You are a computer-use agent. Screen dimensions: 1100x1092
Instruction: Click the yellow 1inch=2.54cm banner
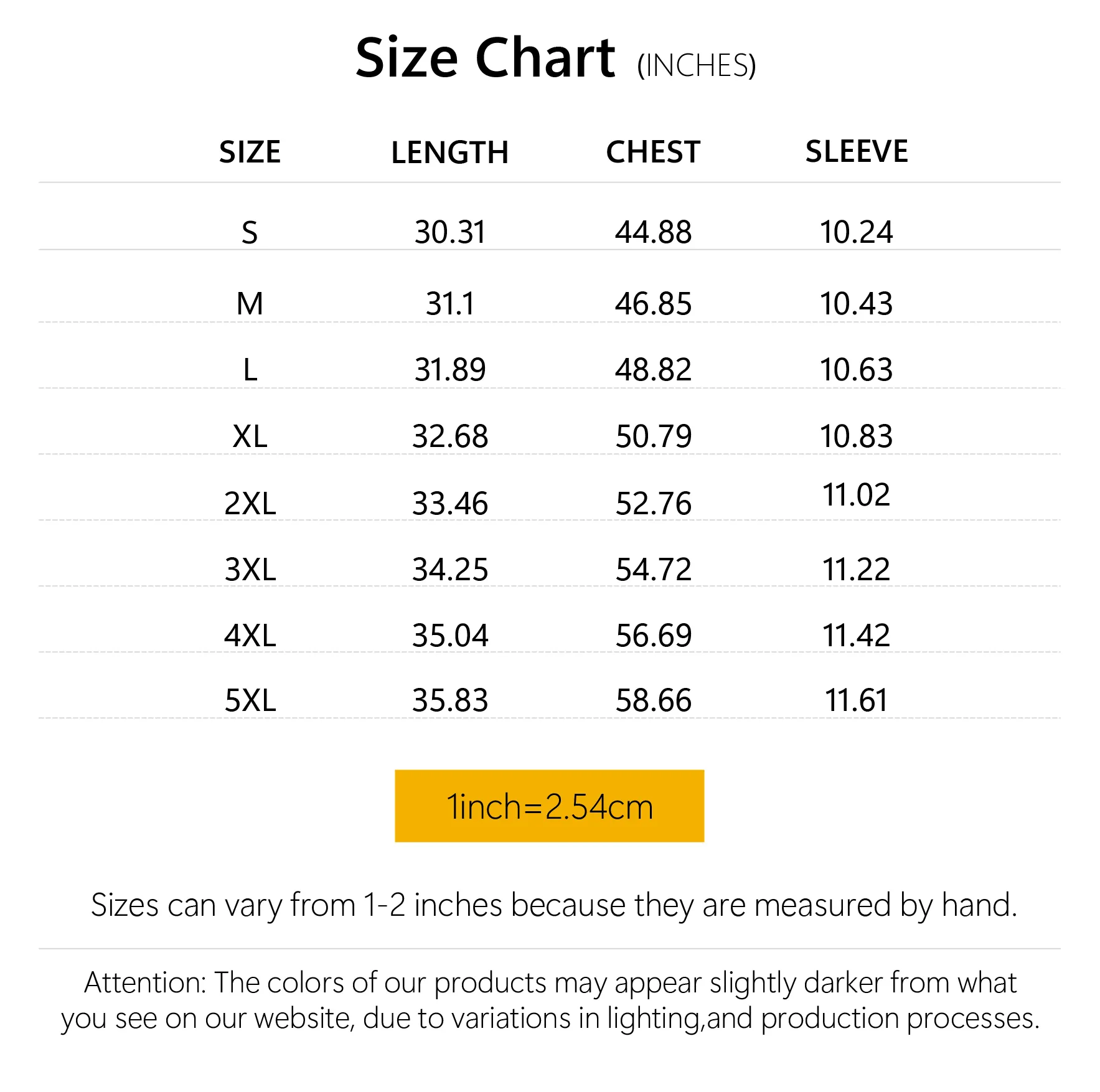549,806
